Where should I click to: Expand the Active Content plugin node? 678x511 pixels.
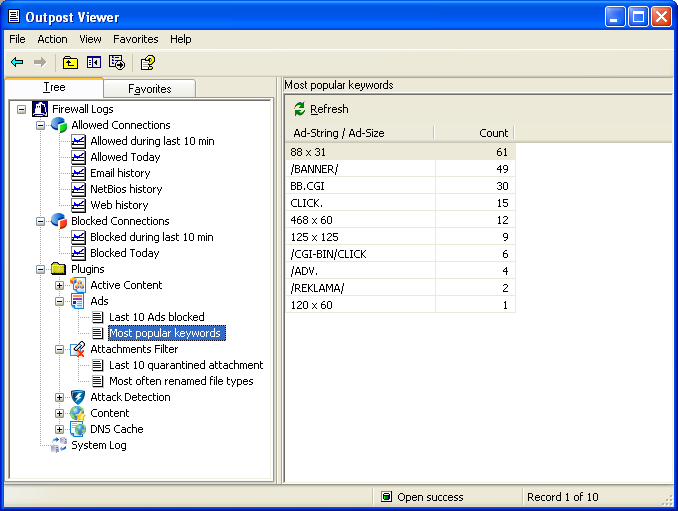[60, 285]
